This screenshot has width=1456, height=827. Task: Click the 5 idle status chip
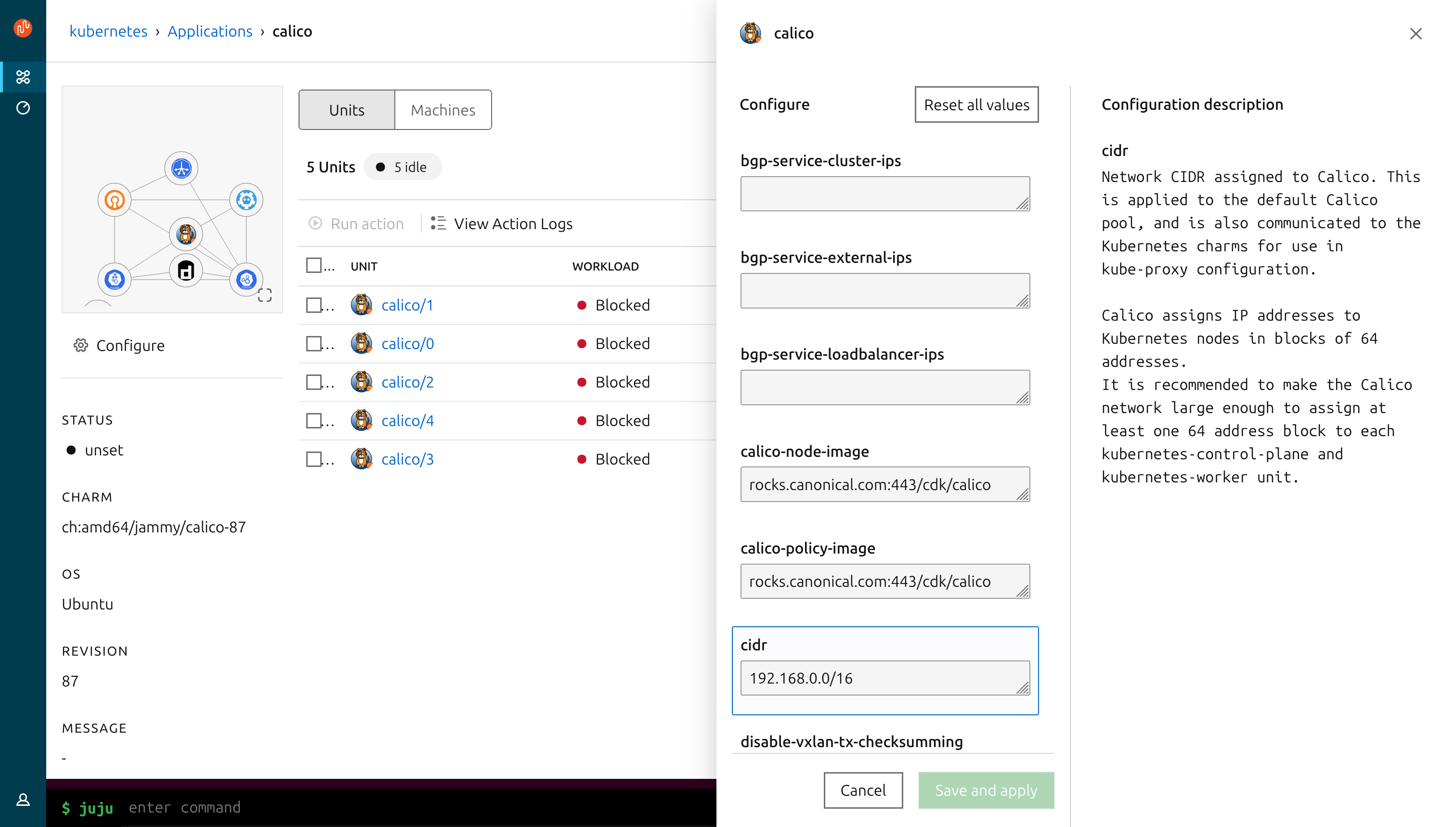(402, 167)
